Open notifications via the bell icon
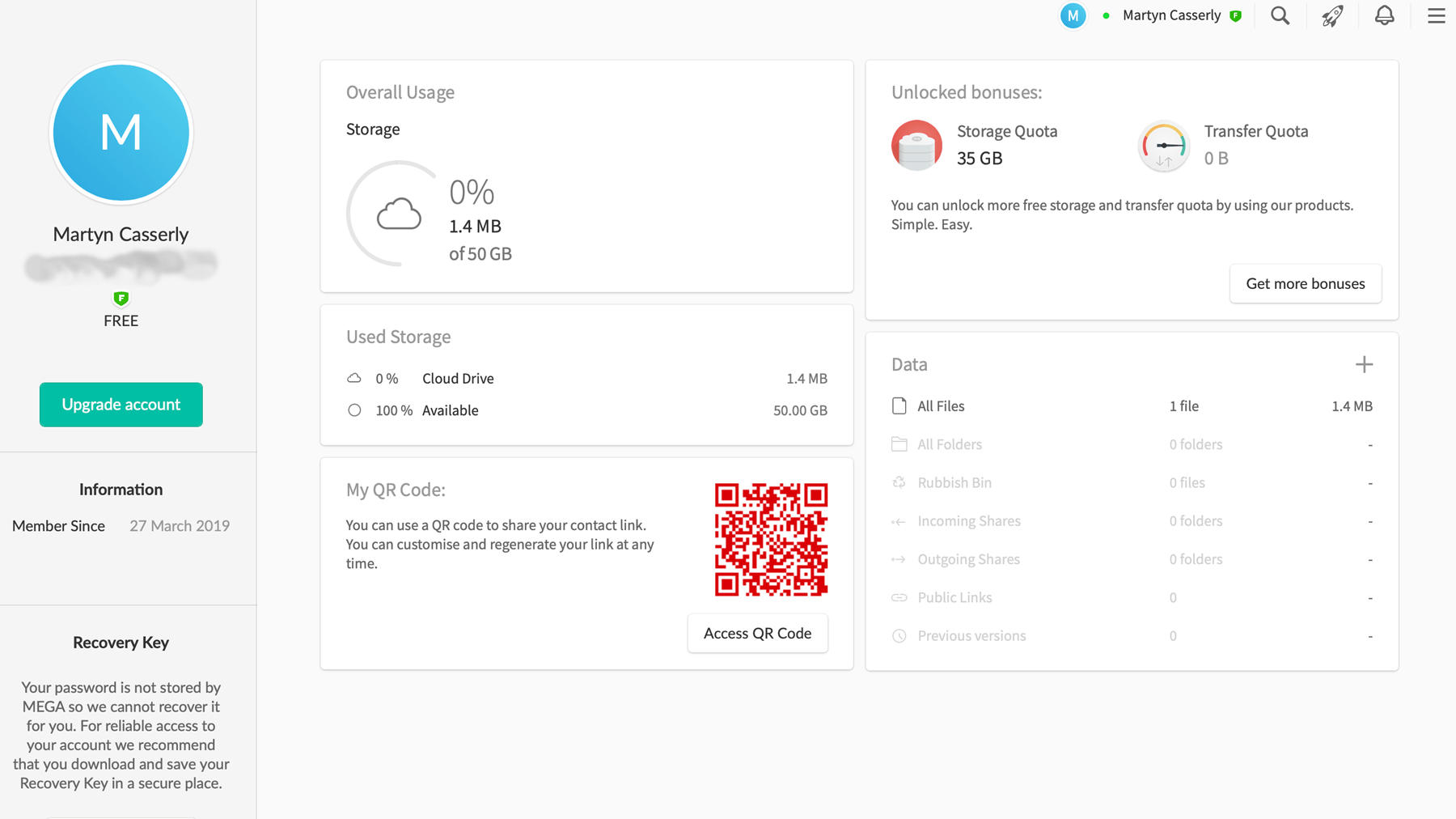Viewport: 1456px width, 819px height. tap(1384, 15)
